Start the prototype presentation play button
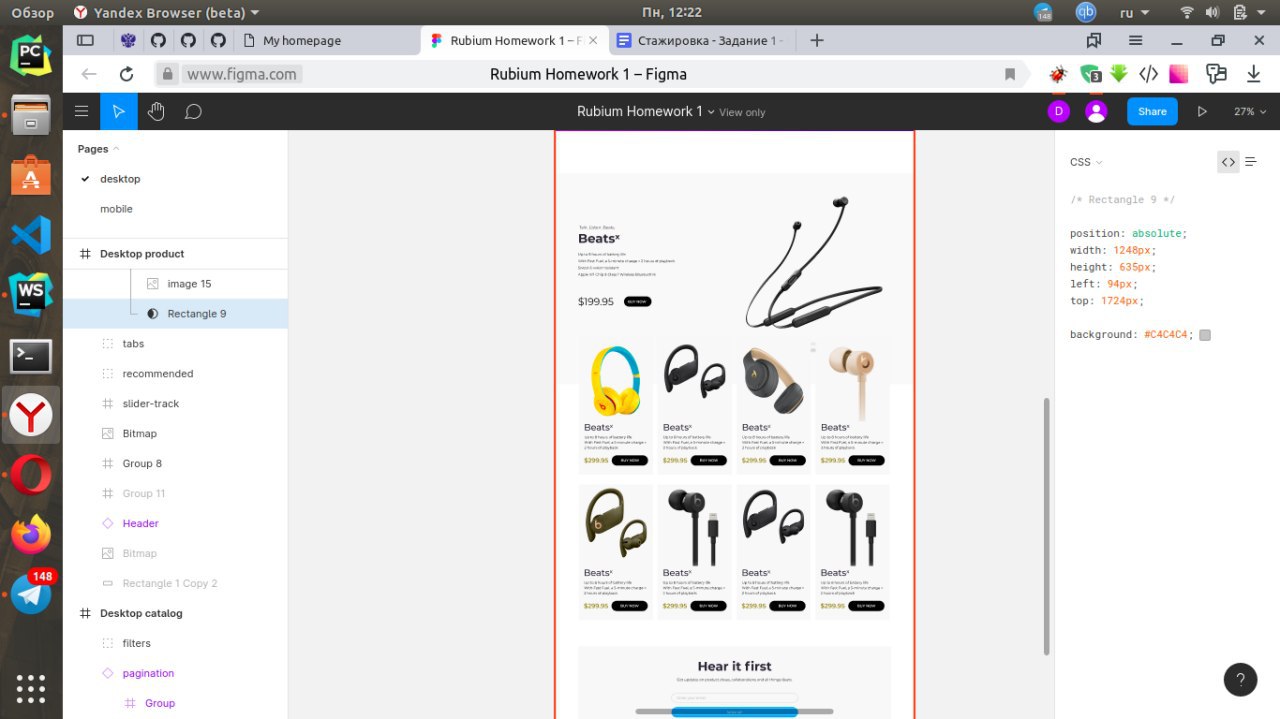1280x719 pixels. (1203, 112)
